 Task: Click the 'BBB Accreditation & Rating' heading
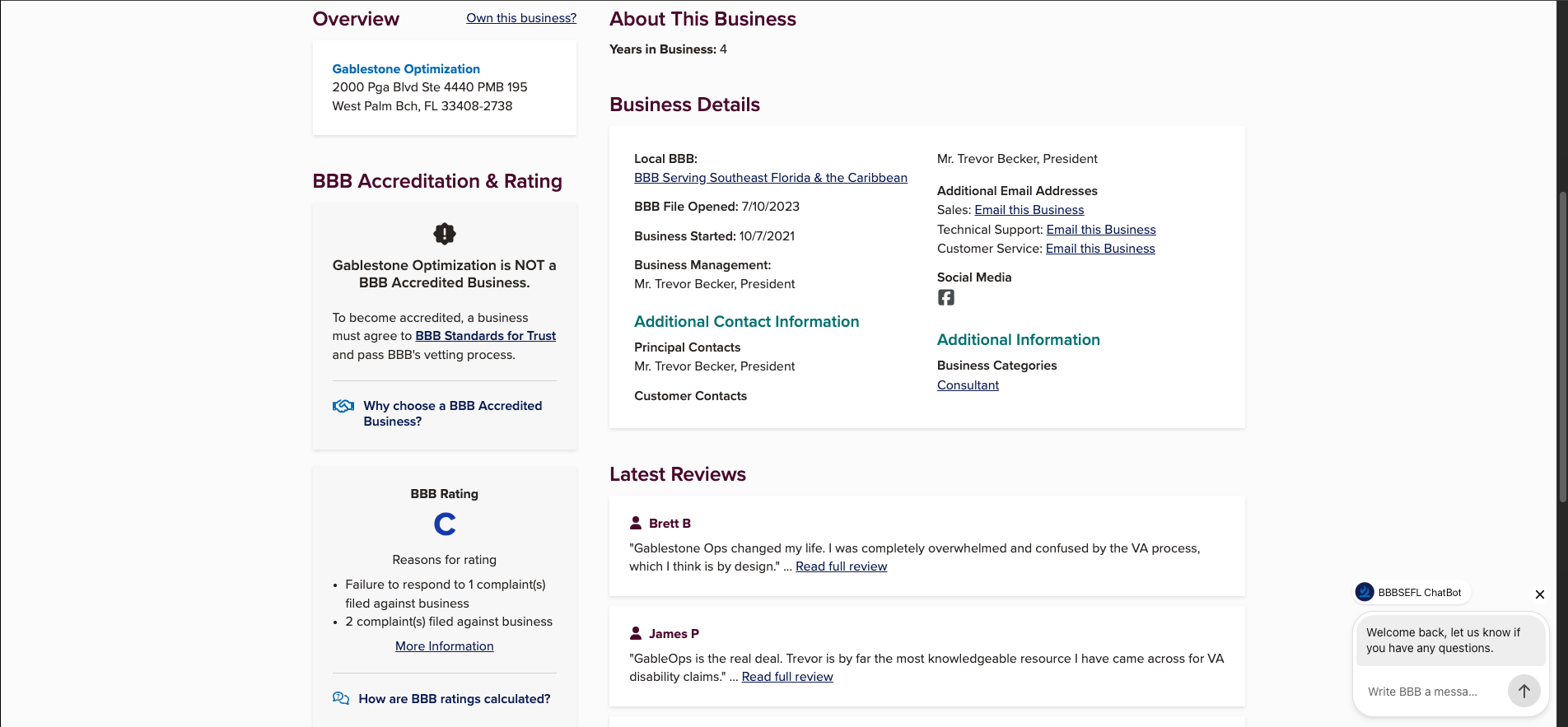pyautogui.click(x=437, y=181)
